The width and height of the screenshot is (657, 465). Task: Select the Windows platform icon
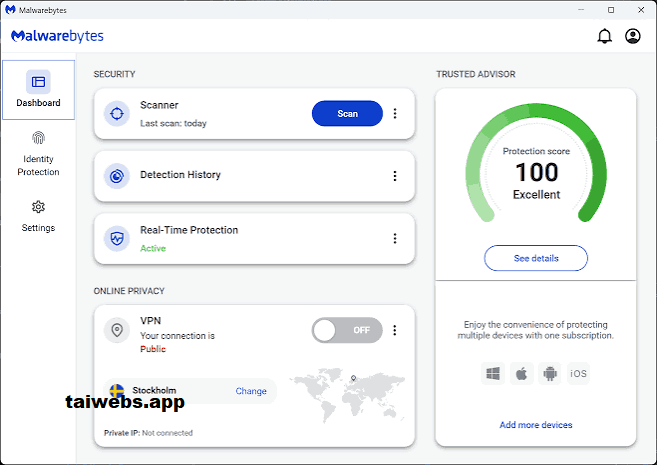click(x=493, y=373)
